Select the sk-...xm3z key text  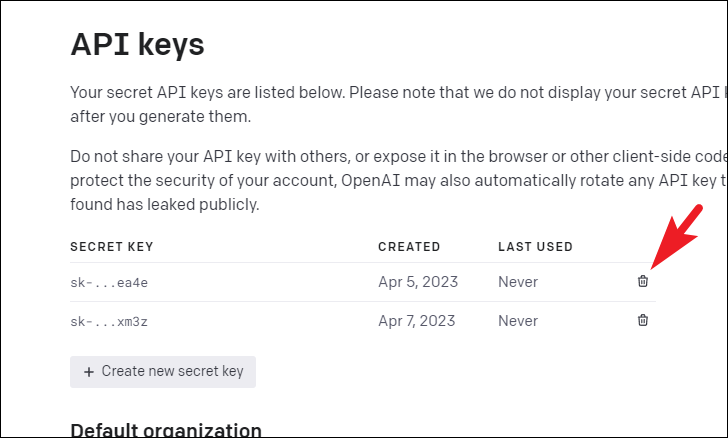pos(109,321)
